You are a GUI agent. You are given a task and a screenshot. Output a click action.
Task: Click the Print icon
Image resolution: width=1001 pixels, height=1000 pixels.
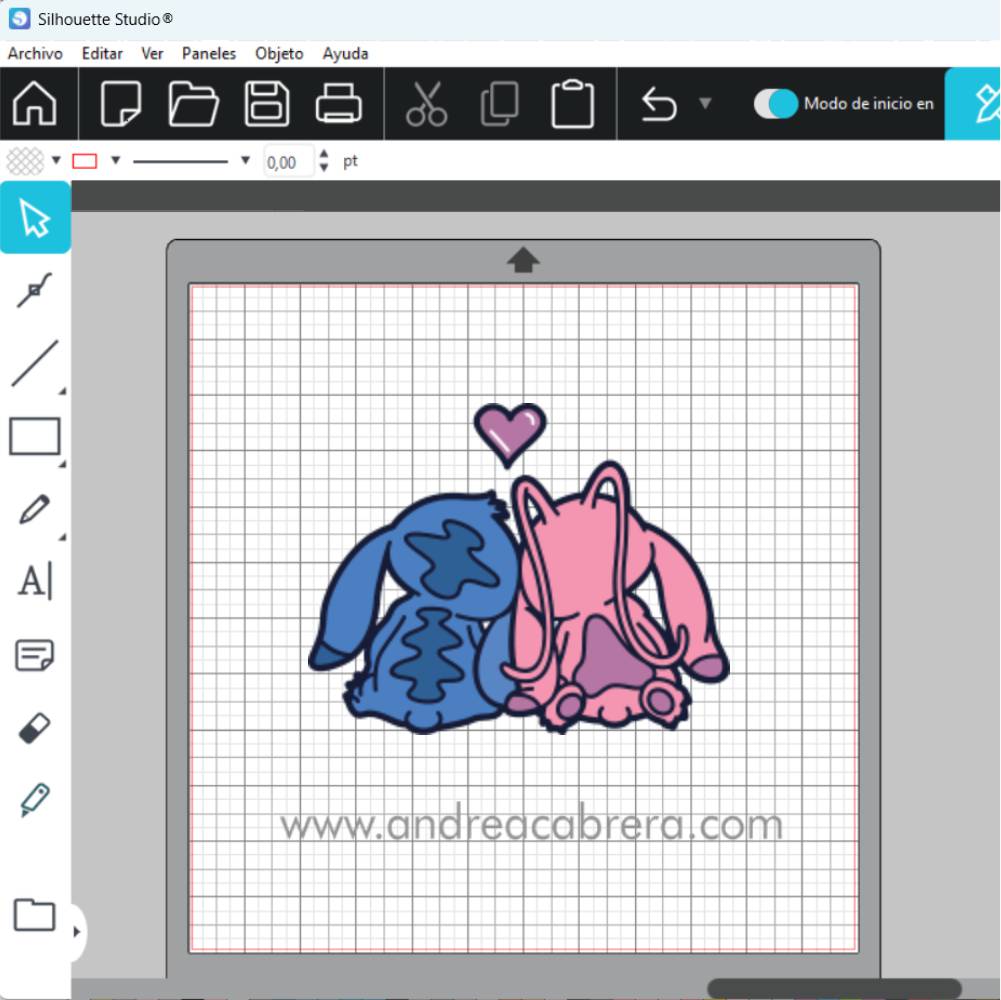point(339,104)
